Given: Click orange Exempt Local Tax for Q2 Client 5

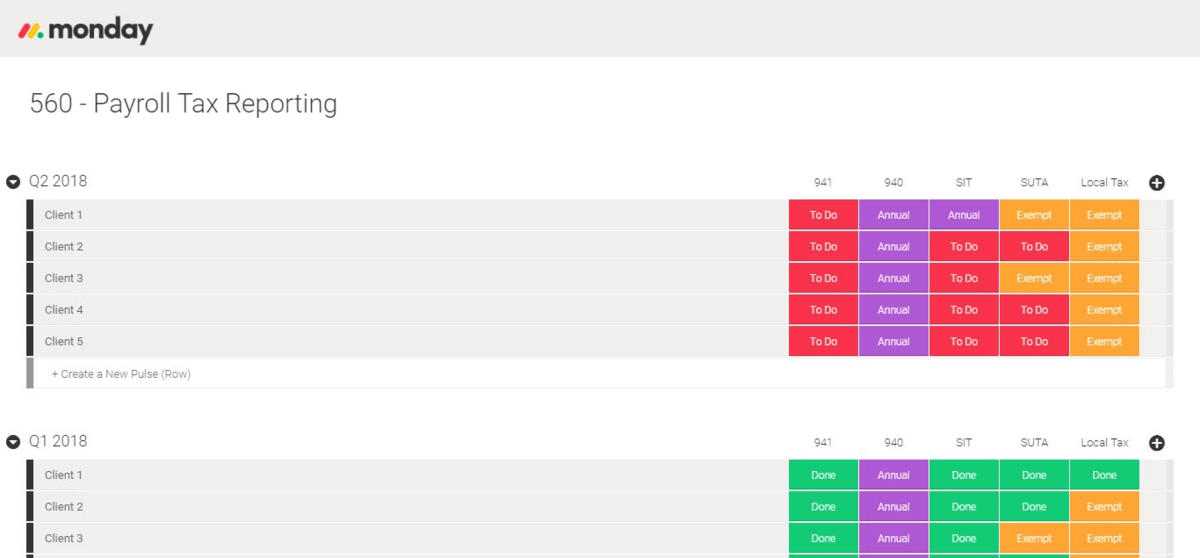Looking at the screenshot, I should click(x=1104, y=342).
